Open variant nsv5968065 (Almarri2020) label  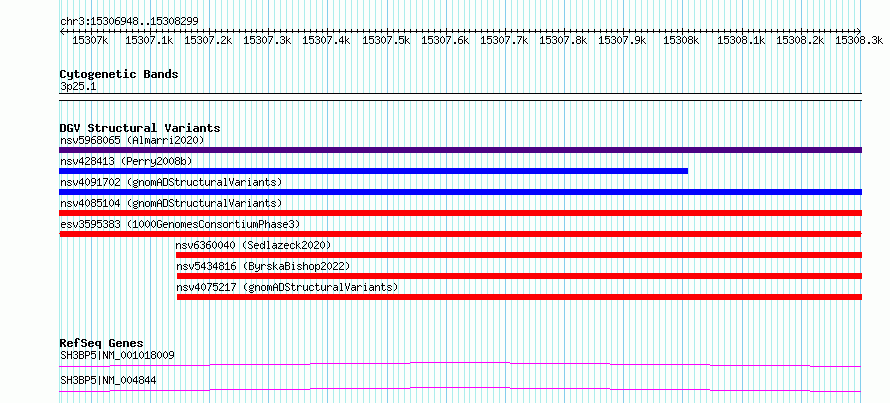[x=132, y=140]
